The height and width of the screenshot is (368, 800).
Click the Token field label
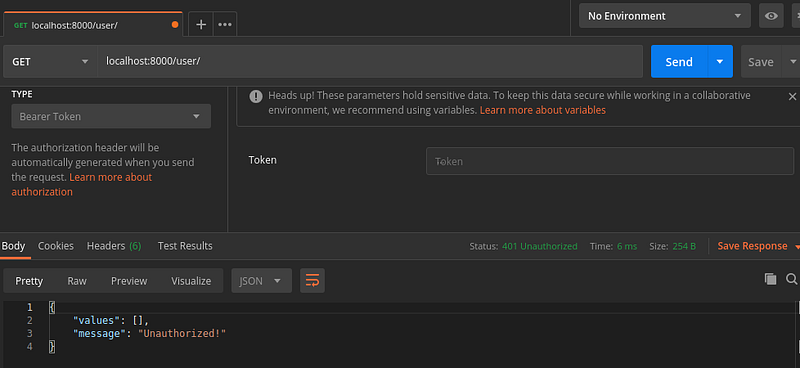coord(262,160)
